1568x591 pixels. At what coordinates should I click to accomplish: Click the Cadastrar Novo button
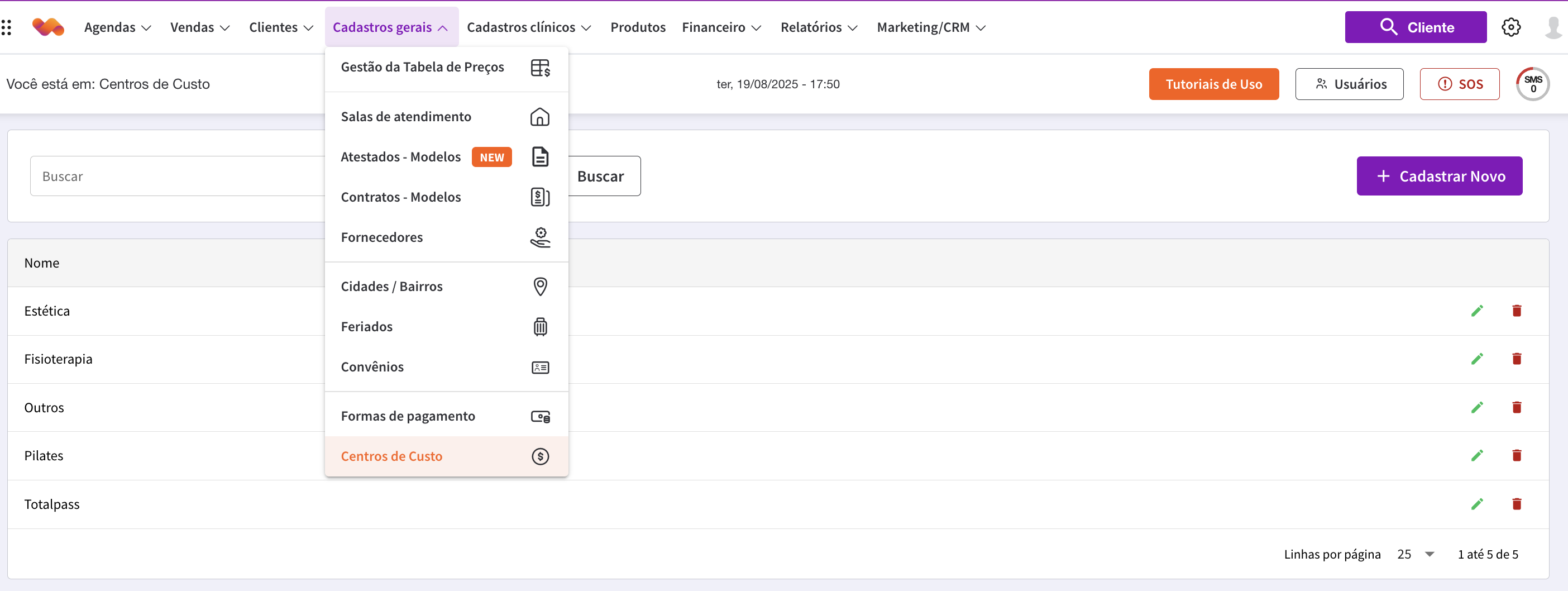[x=1439, y=176]
